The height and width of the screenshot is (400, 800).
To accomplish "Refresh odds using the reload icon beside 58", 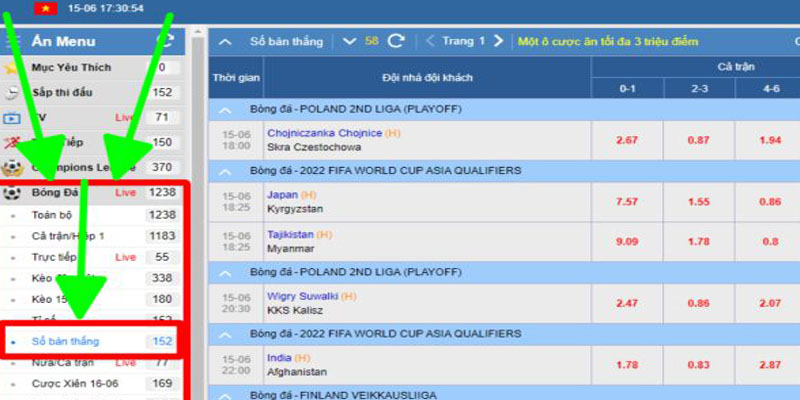I will 396,41.
